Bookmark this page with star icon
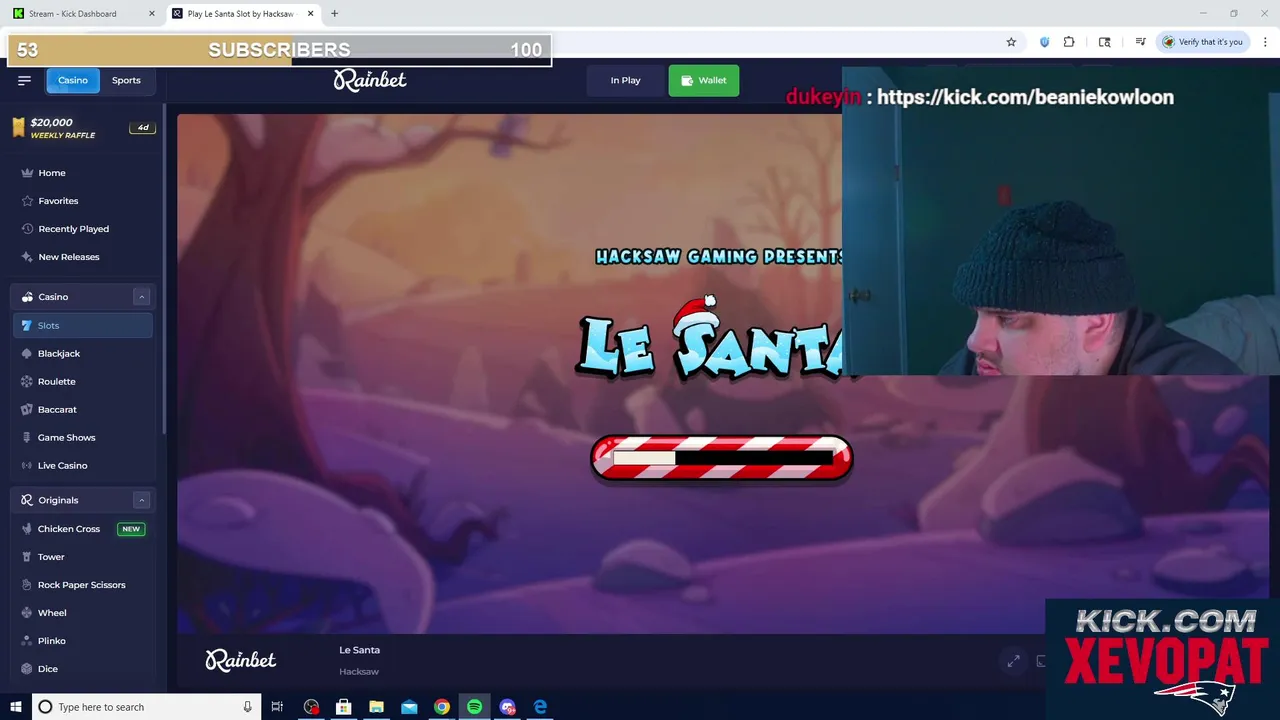 [1011, 42]
